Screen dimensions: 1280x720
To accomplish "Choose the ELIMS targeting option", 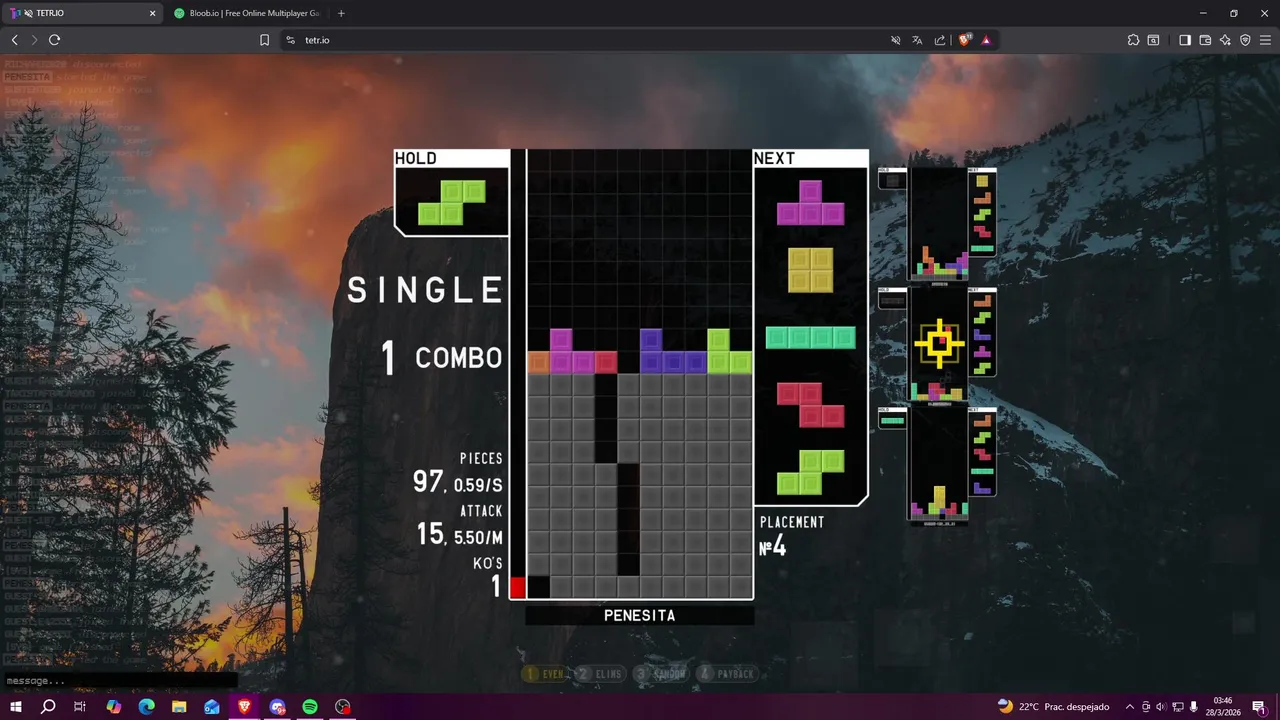I will (x=599, y=674).
